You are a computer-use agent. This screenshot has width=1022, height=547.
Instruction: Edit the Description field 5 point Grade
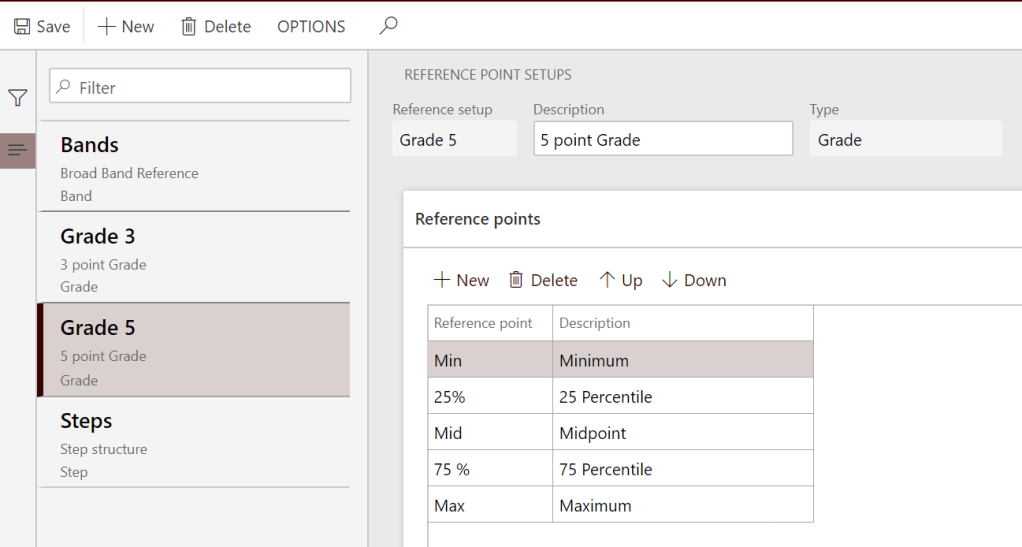[662, 140]
